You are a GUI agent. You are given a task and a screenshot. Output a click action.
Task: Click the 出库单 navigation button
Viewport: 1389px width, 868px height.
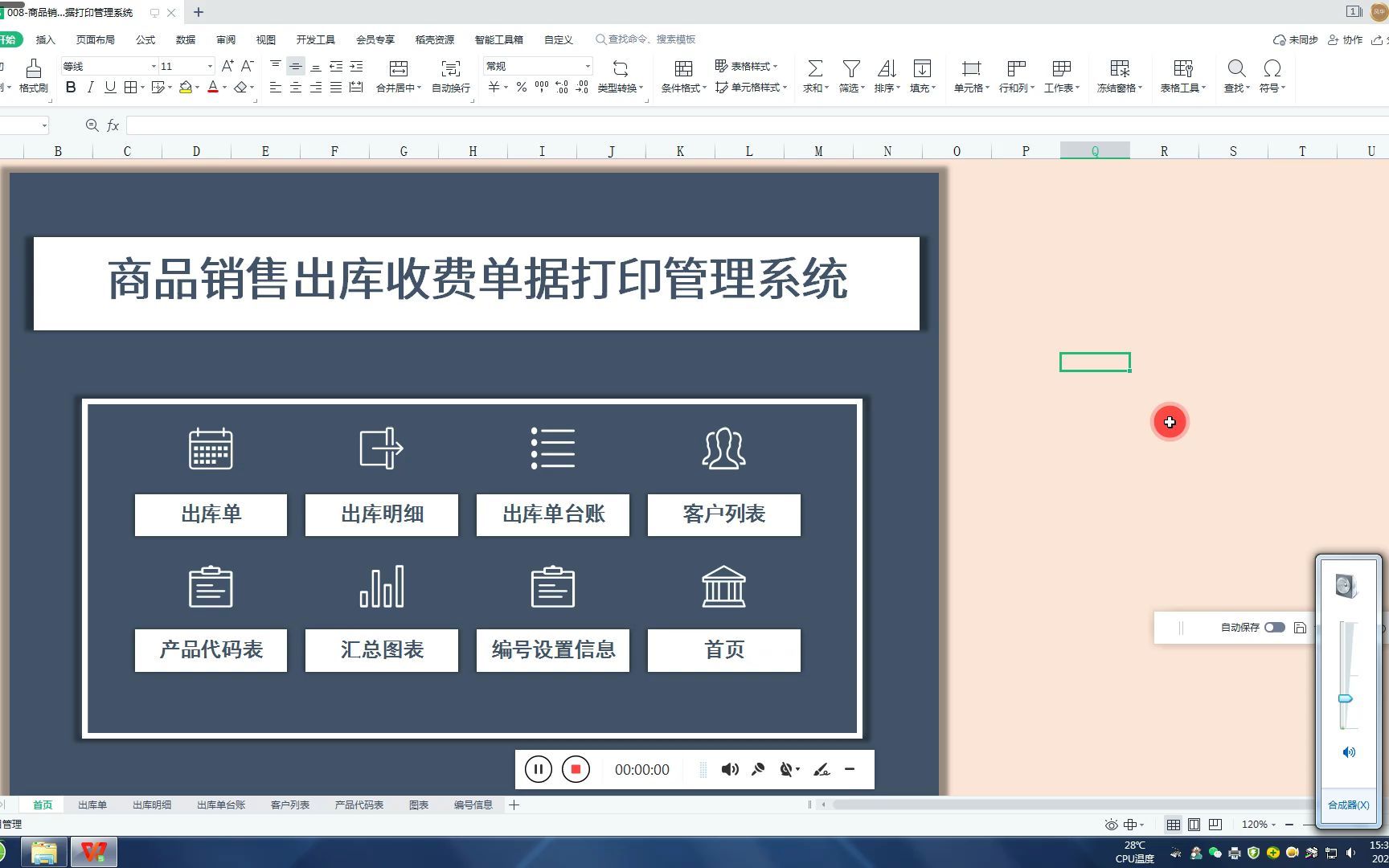(211, 514)
